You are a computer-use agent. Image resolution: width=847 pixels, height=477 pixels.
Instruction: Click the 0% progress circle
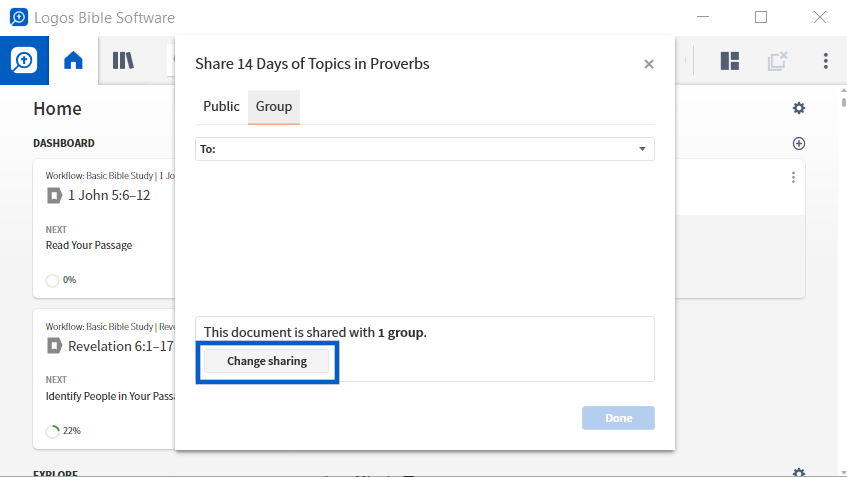[52, 280]
